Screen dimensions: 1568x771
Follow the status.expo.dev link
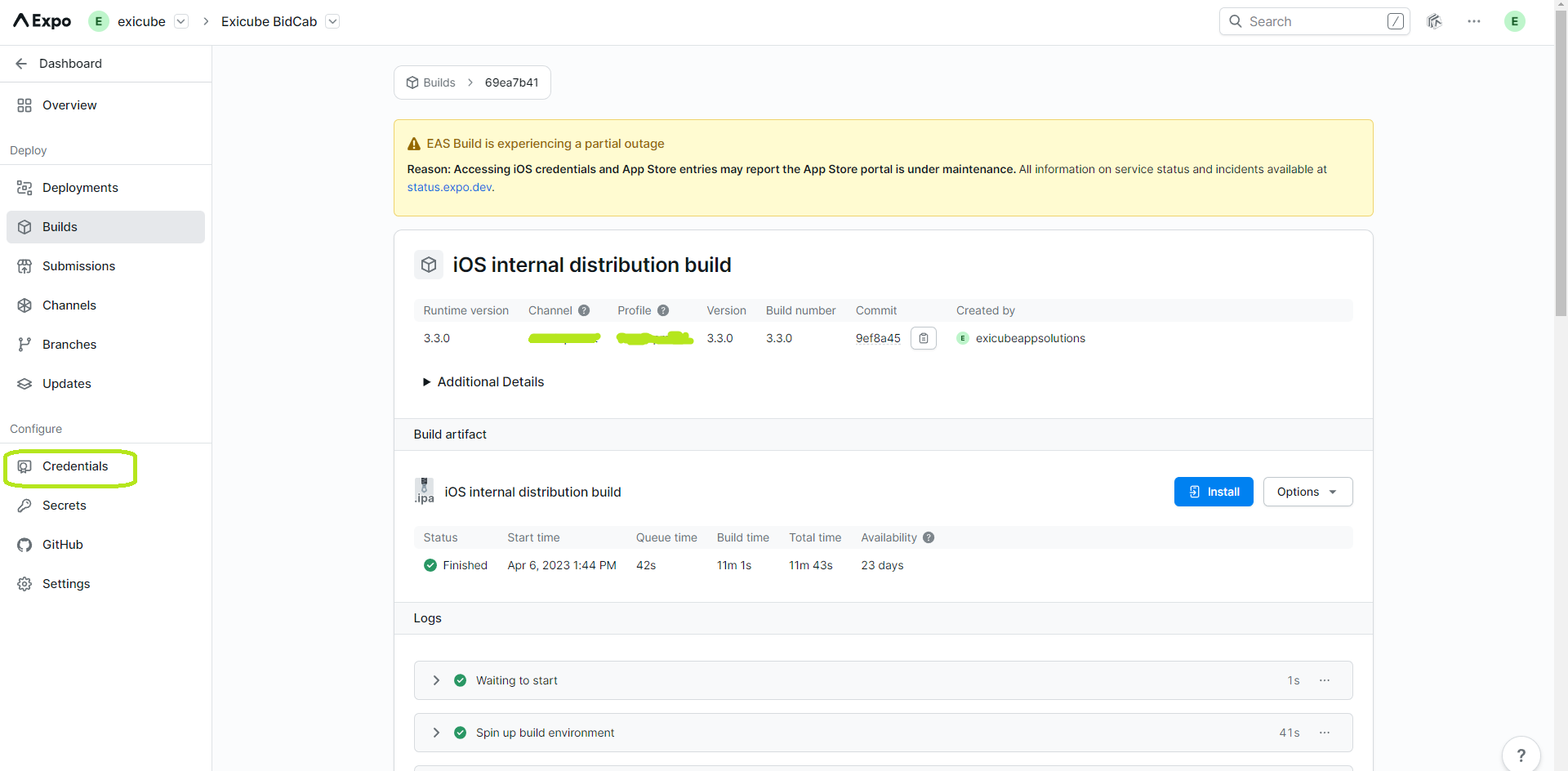coord(449,187)
